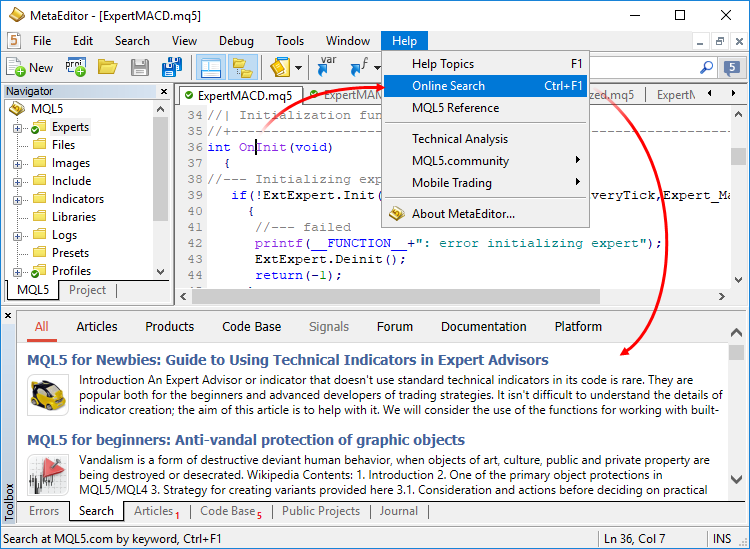The image size is (750, 549).
Task: Click the code editor vertical scrollbar thumb
Action: click(x=738, y=156)
